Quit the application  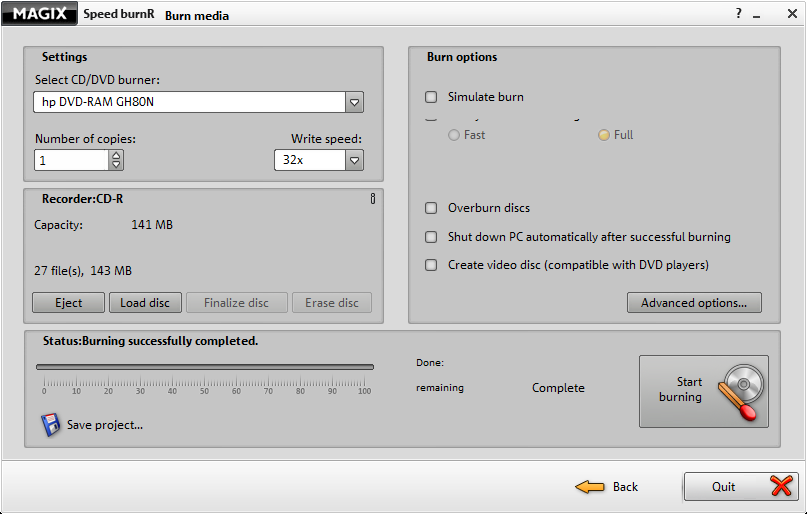pyautogui.click(x=741, y=486)
